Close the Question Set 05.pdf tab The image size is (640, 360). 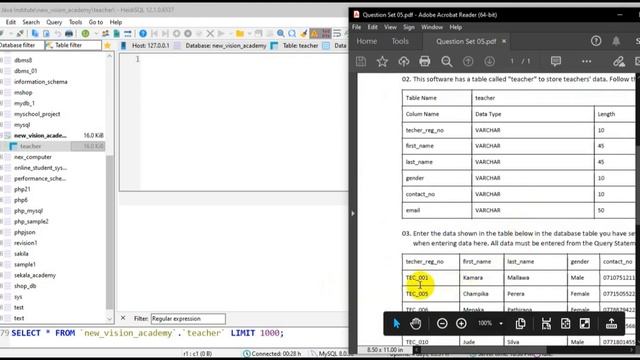pos(504,41)
